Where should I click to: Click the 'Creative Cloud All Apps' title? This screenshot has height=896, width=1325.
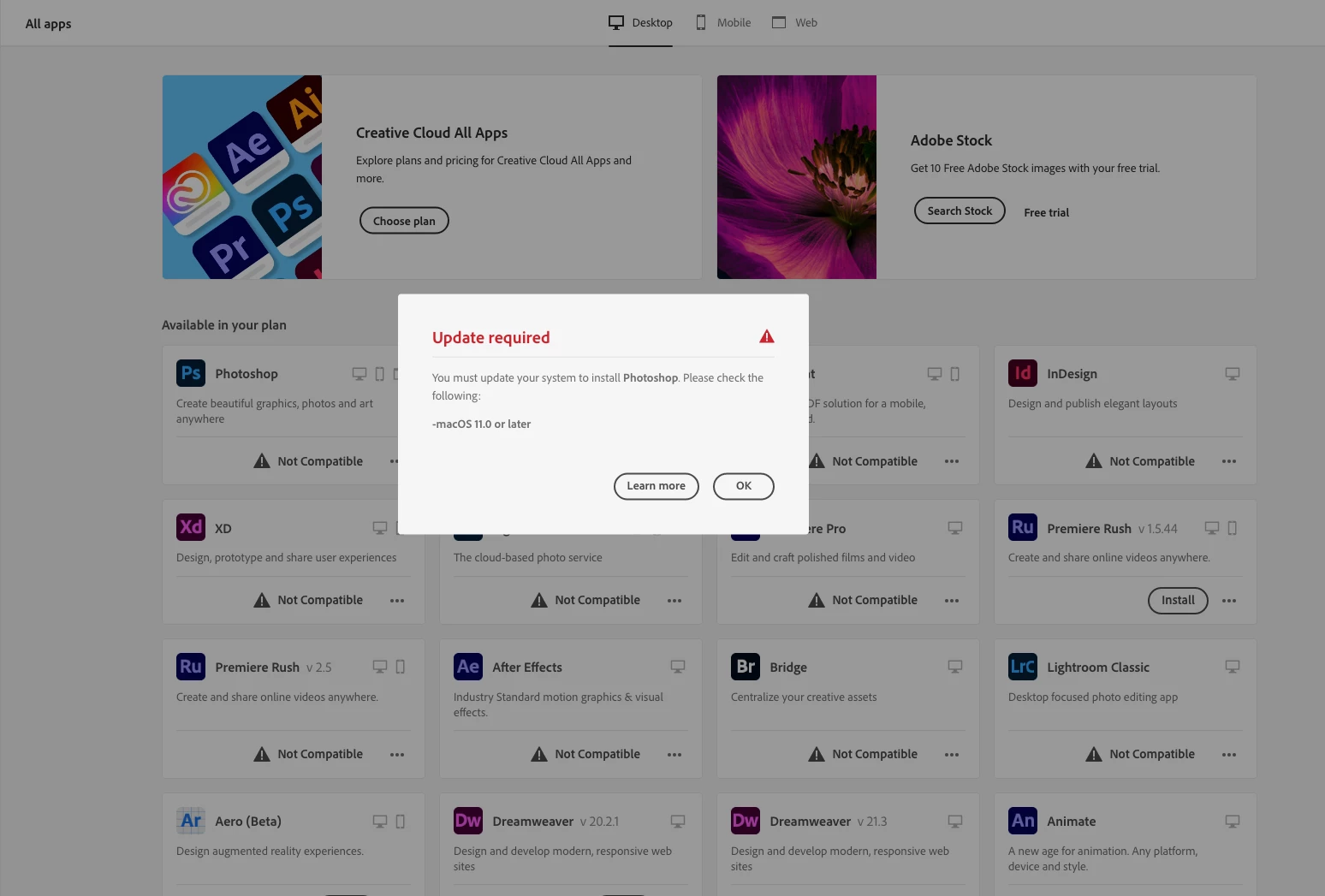(431, 133)
